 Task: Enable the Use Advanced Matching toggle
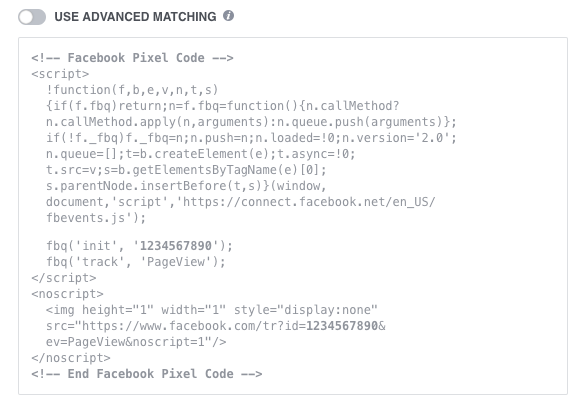coord(32,17)
